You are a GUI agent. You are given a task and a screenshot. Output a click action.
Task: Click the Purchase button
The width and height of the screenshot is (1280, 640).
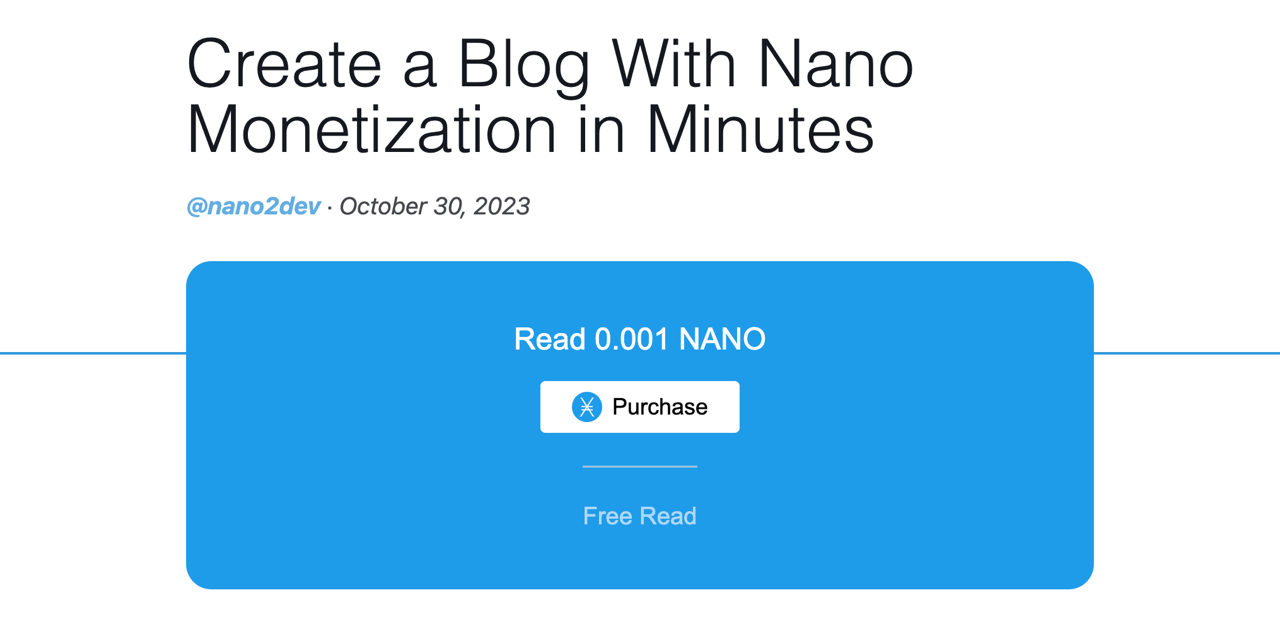640,407
